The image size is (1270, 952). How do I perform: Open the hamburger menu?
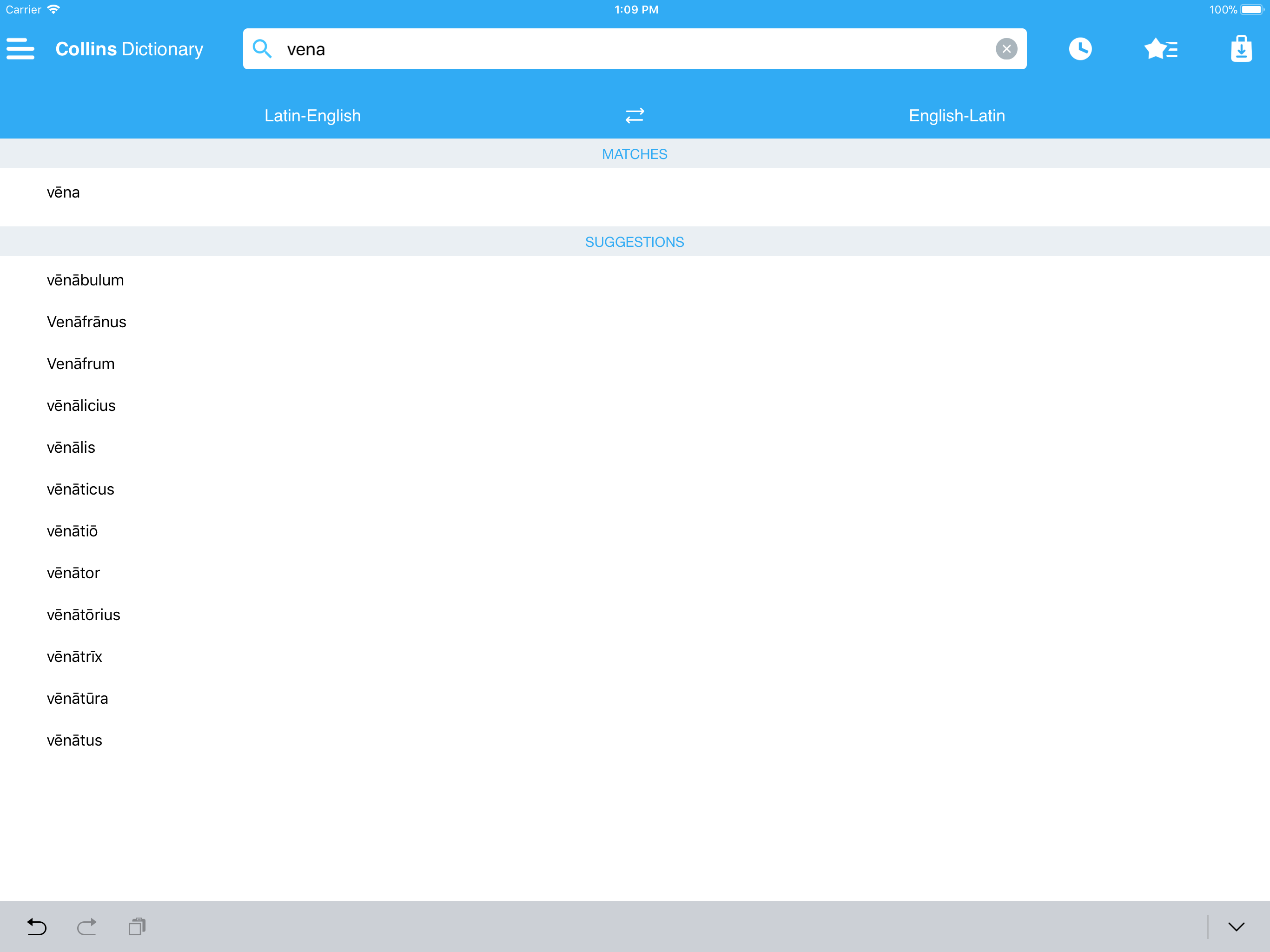coord(20,49)
